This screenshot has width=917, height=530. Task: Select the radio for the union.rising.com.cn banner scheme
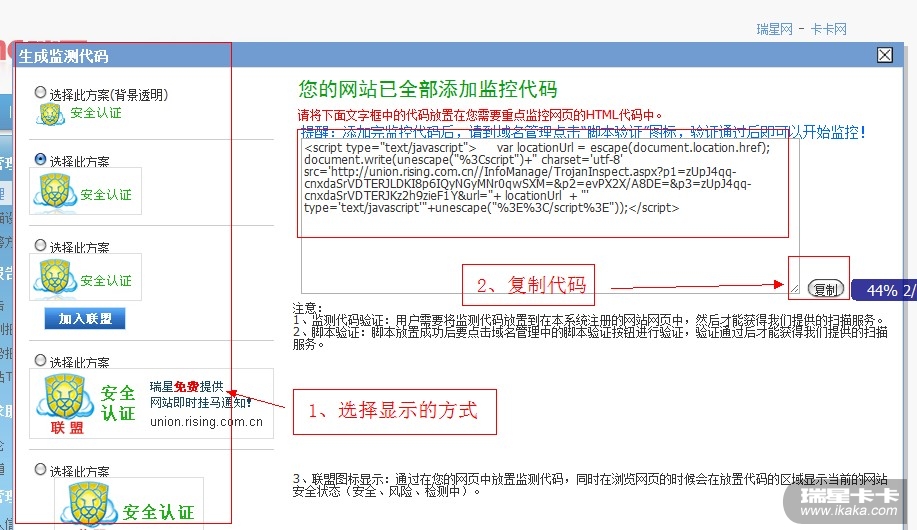(x=40, y=360)
